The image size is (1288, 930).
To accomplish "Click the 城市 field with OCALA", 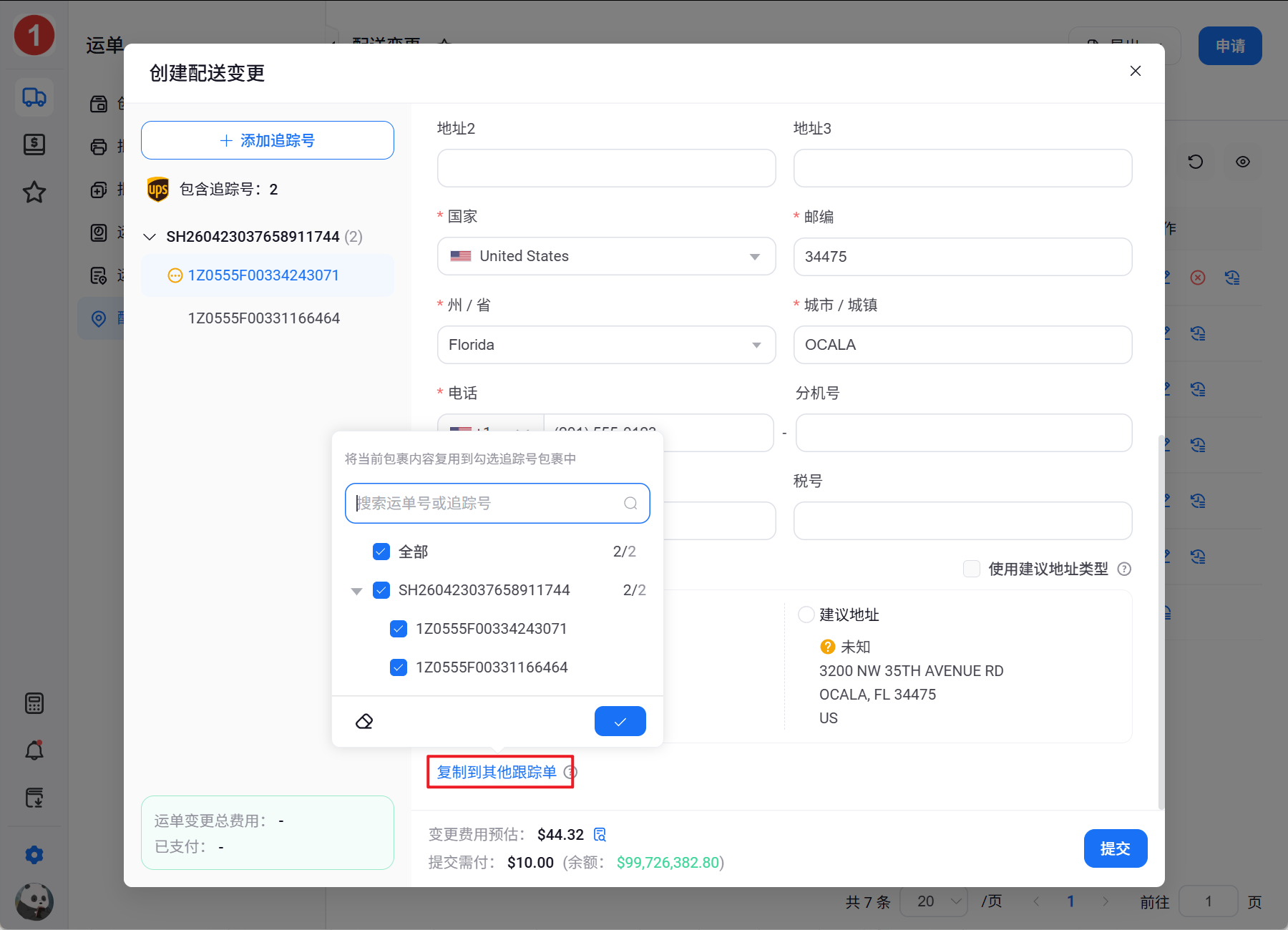I will tap(963, 345).
